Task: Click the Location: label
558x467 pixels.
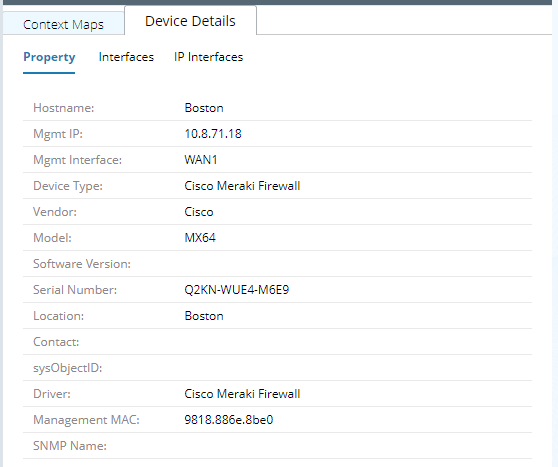Action: point(58,316)
